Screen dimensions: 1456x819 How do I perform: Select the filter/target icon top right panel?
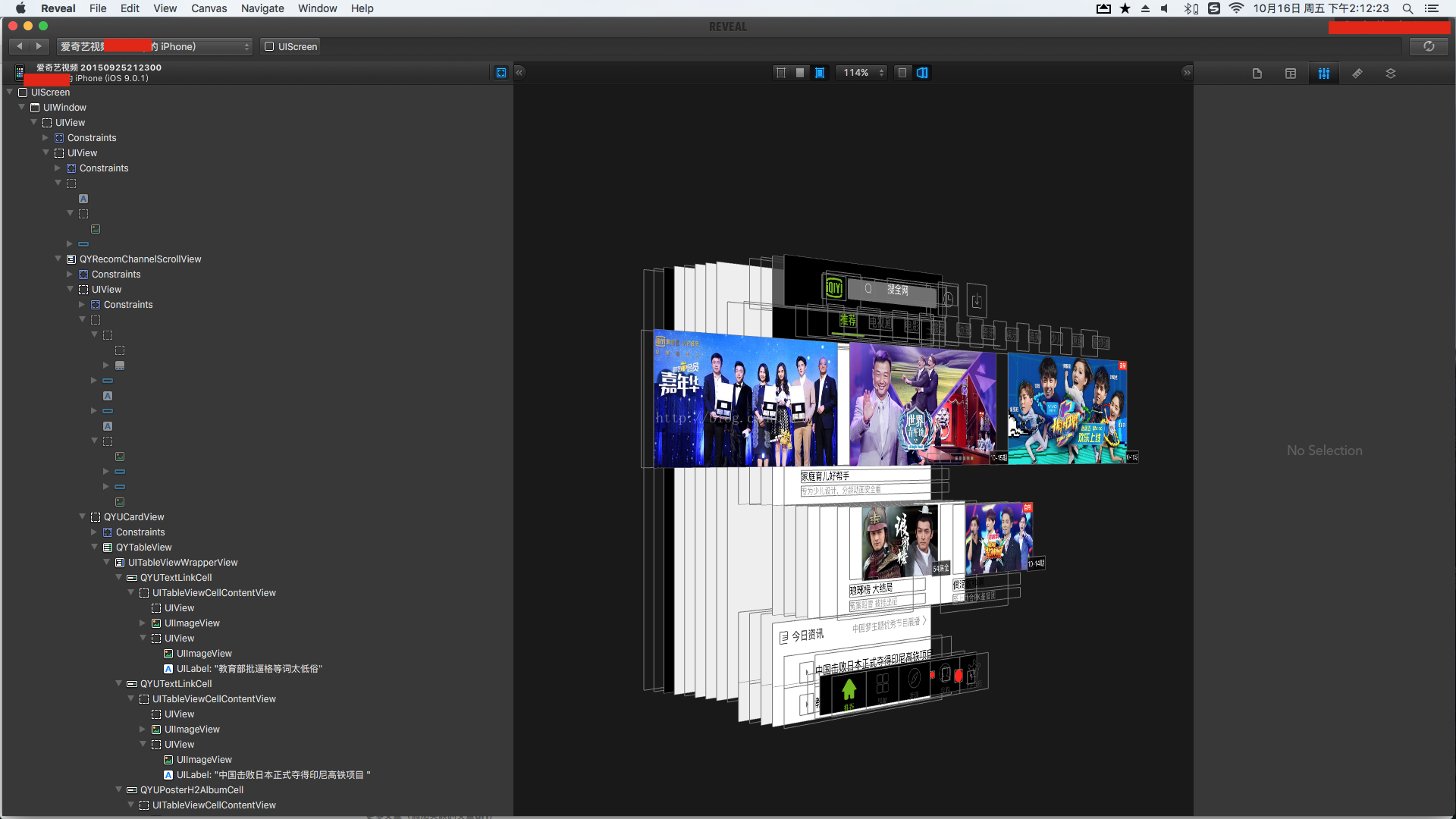1323,72
